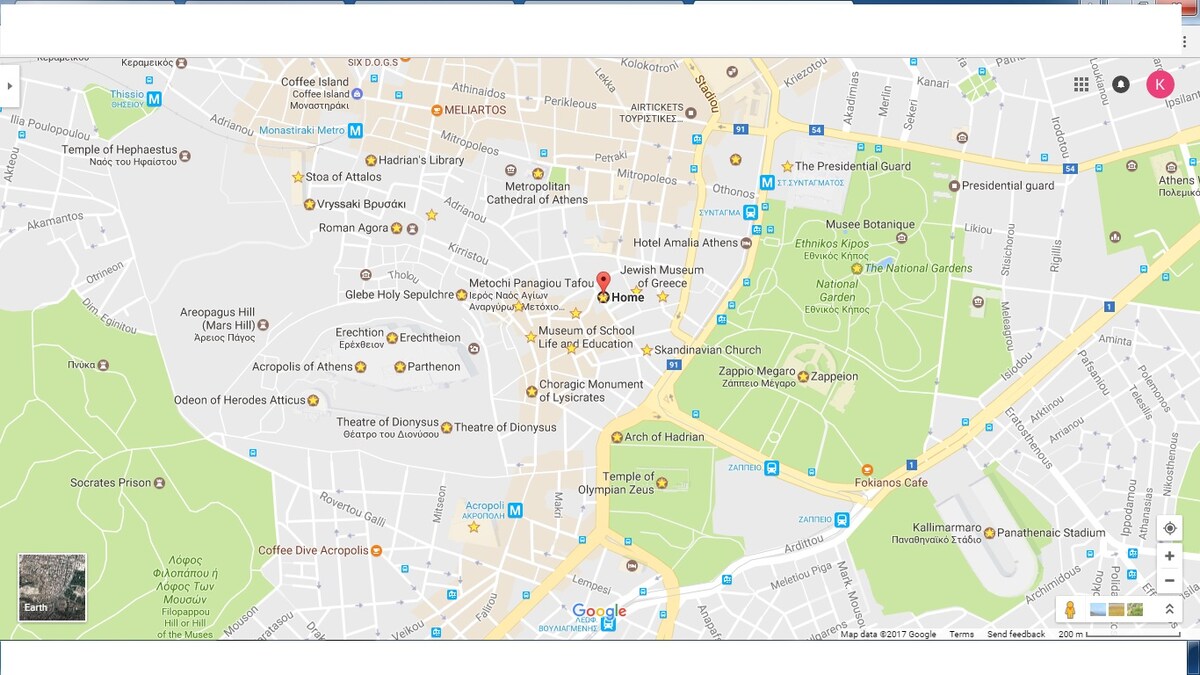
Task: Click the Coffee Island label
Action: (x=315, y=82)
